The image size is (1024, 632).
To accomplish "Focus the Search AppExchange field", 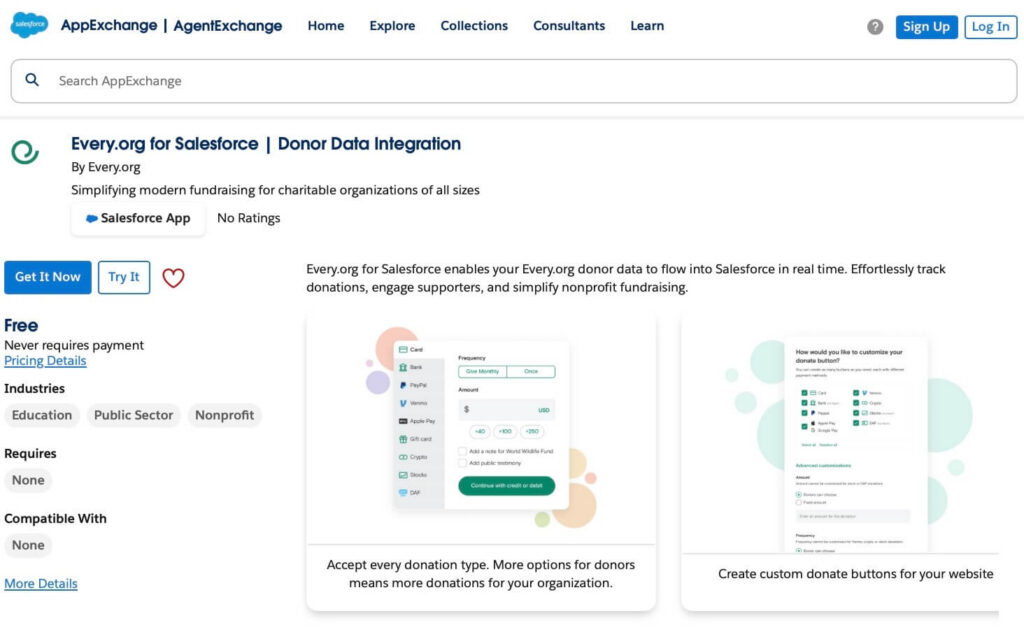I will click(514, 81).
